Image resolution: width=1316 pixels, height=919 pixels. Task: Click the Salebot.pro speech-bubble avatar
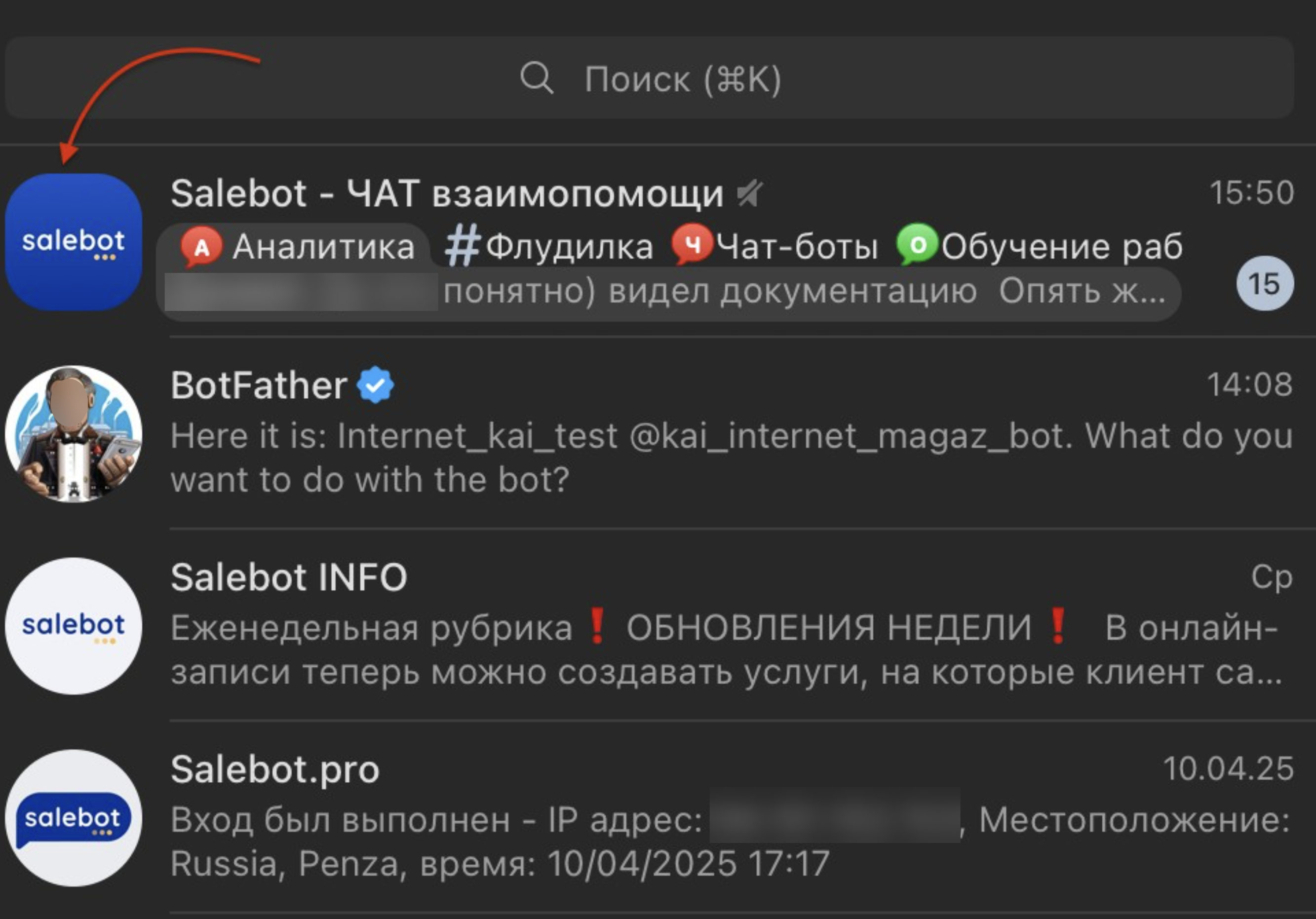click(x=74, y=818)
